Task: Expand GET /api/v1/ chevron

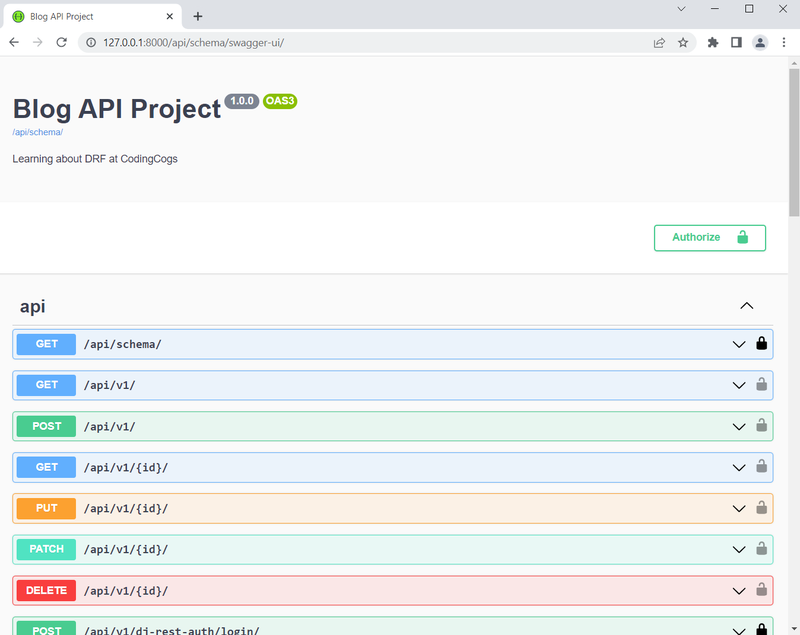Action: [739, 385]
